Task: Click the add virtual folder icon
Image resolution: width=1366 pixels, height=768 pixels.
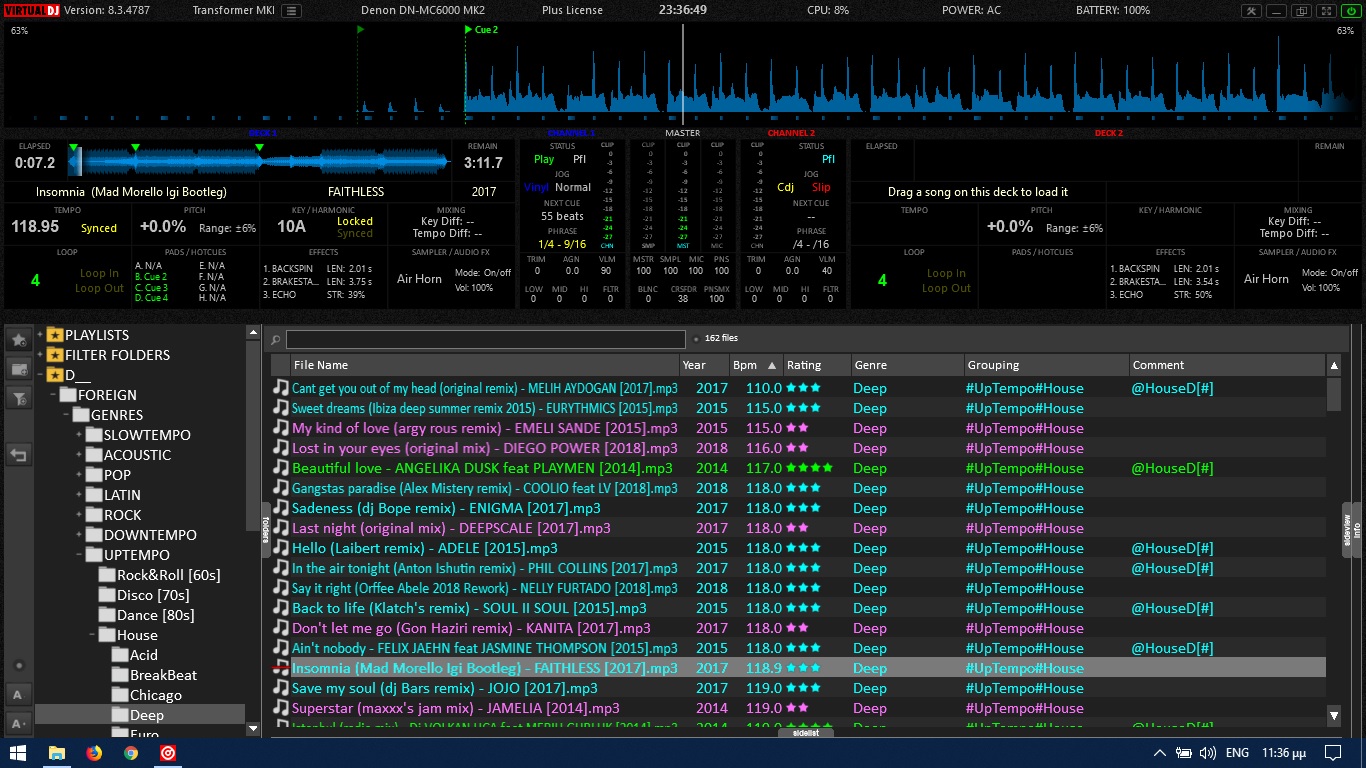Action: (18, 369)
